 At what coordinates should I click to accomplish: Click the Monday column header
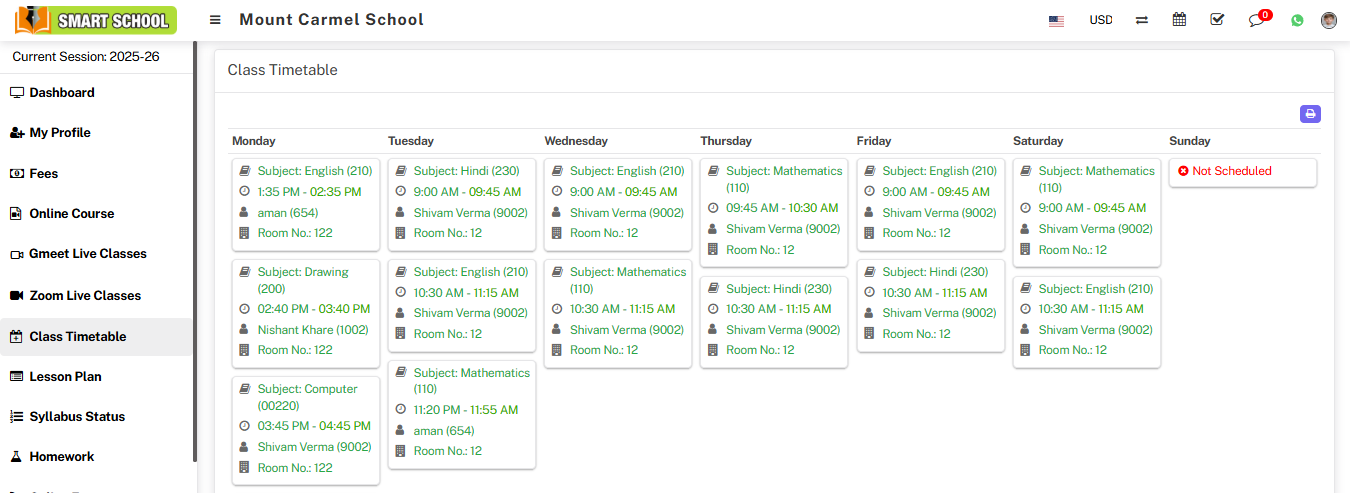click(254, 141)
